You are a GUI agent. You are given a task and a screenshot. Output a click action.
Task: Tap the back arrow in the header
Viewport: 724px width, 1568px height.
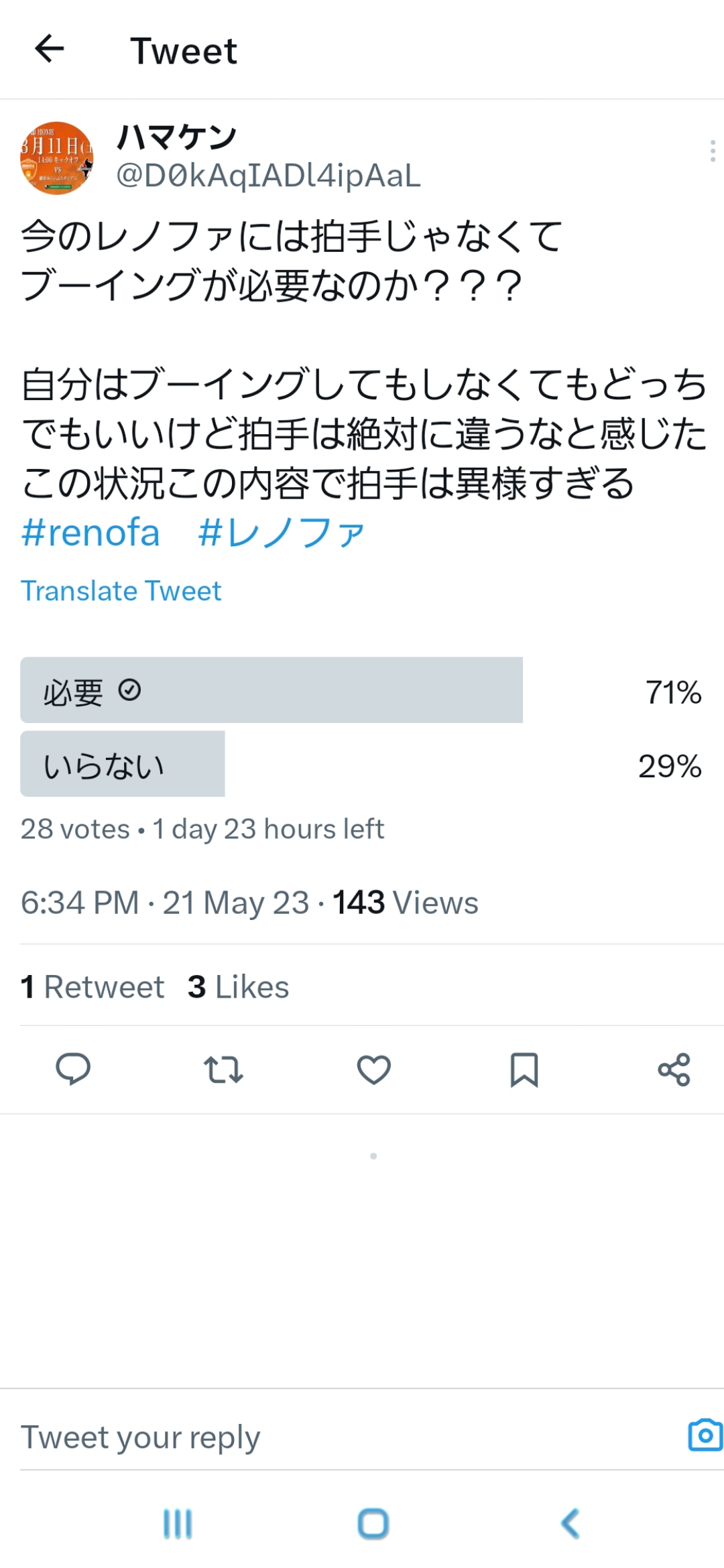pos(49,49)
